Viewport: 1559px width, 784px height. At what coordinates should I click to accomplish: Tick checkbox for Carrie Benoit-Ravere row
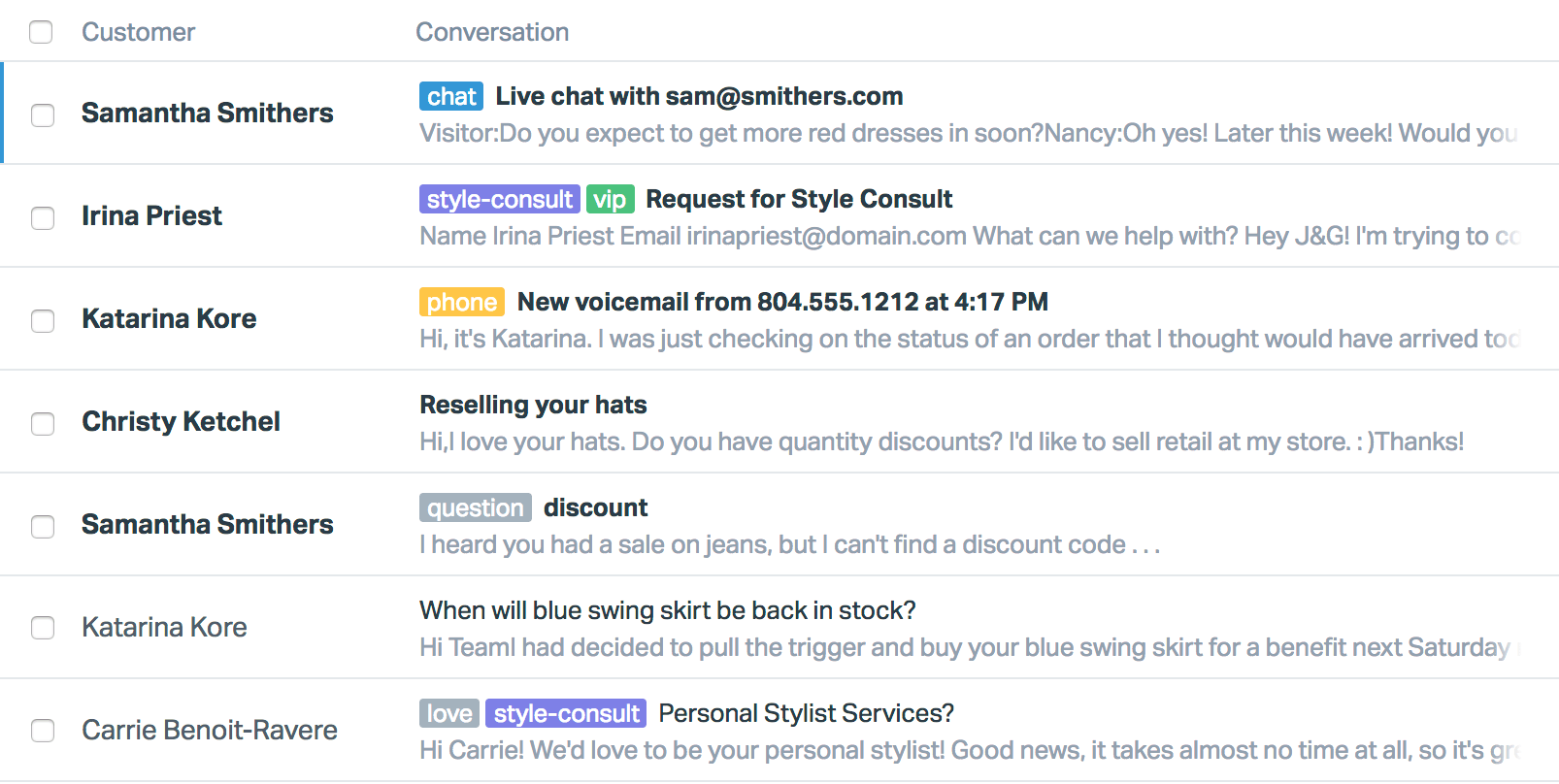tap(43, 731)
